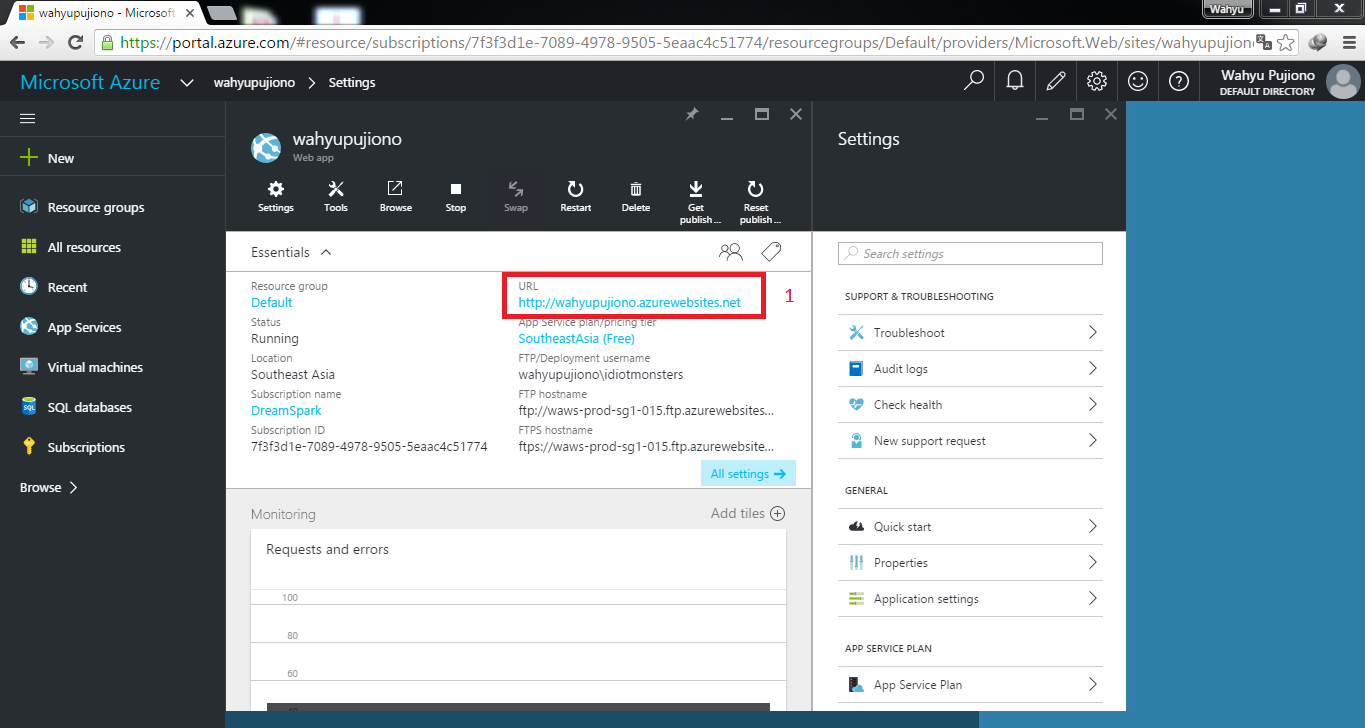Click the pencil edit dashboard icon
The image size is (1365, 728).
(x=1056, y=81)
